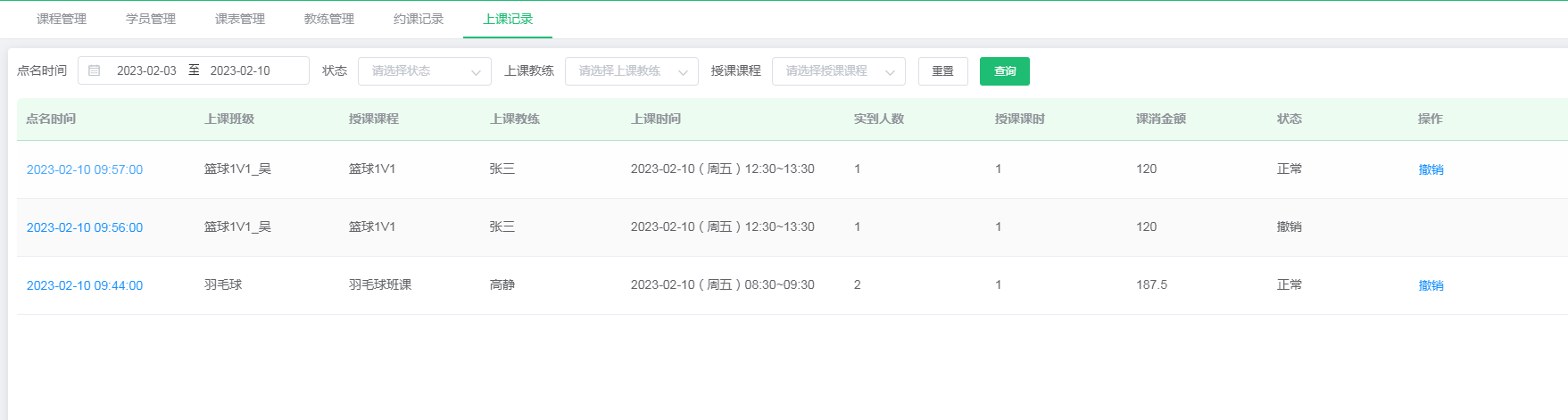Switch to the 课程管理 tab

(x=62, y=19)
